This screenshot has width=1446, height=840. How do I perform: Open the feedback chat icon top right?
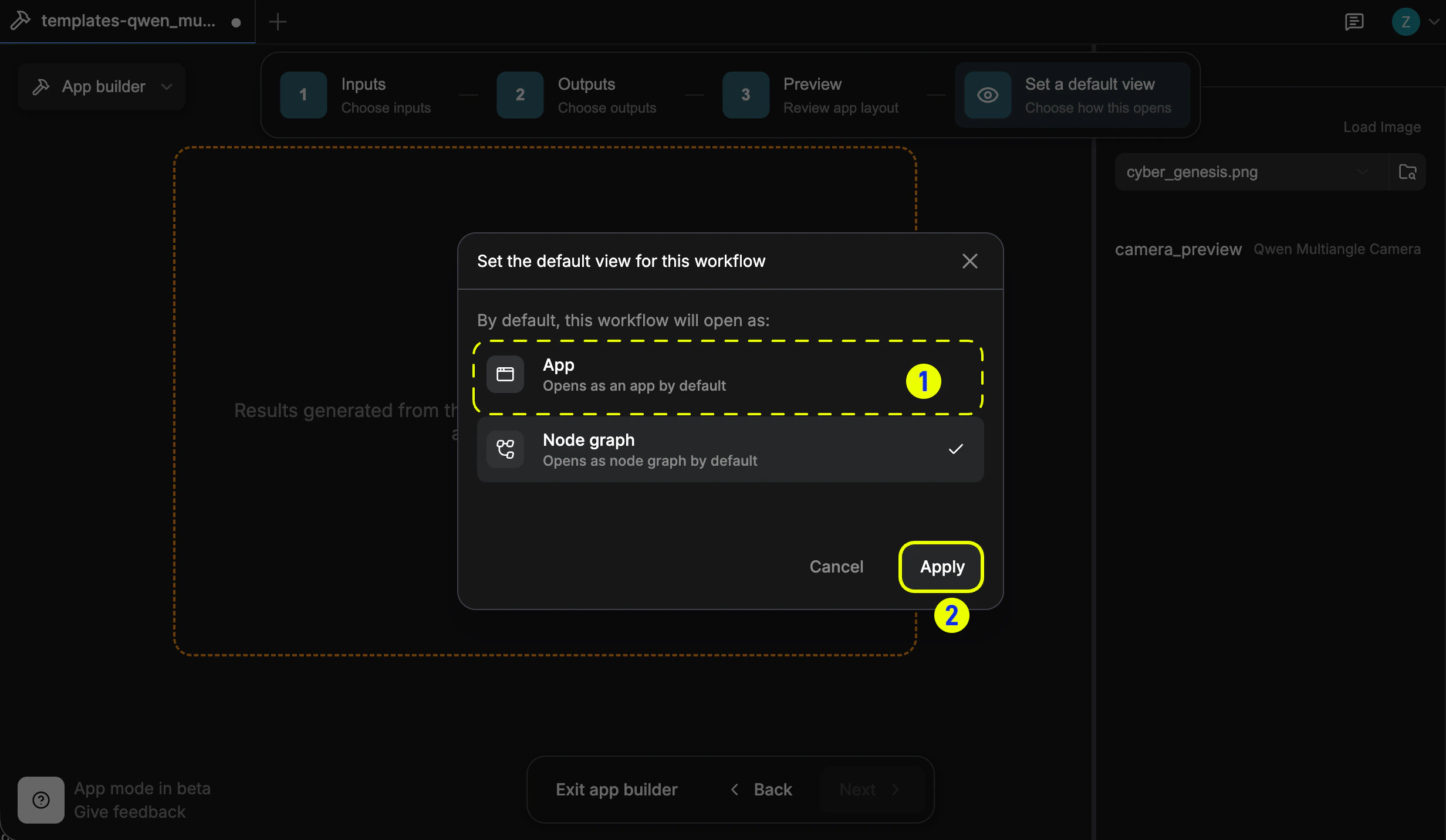[1354, 22]
